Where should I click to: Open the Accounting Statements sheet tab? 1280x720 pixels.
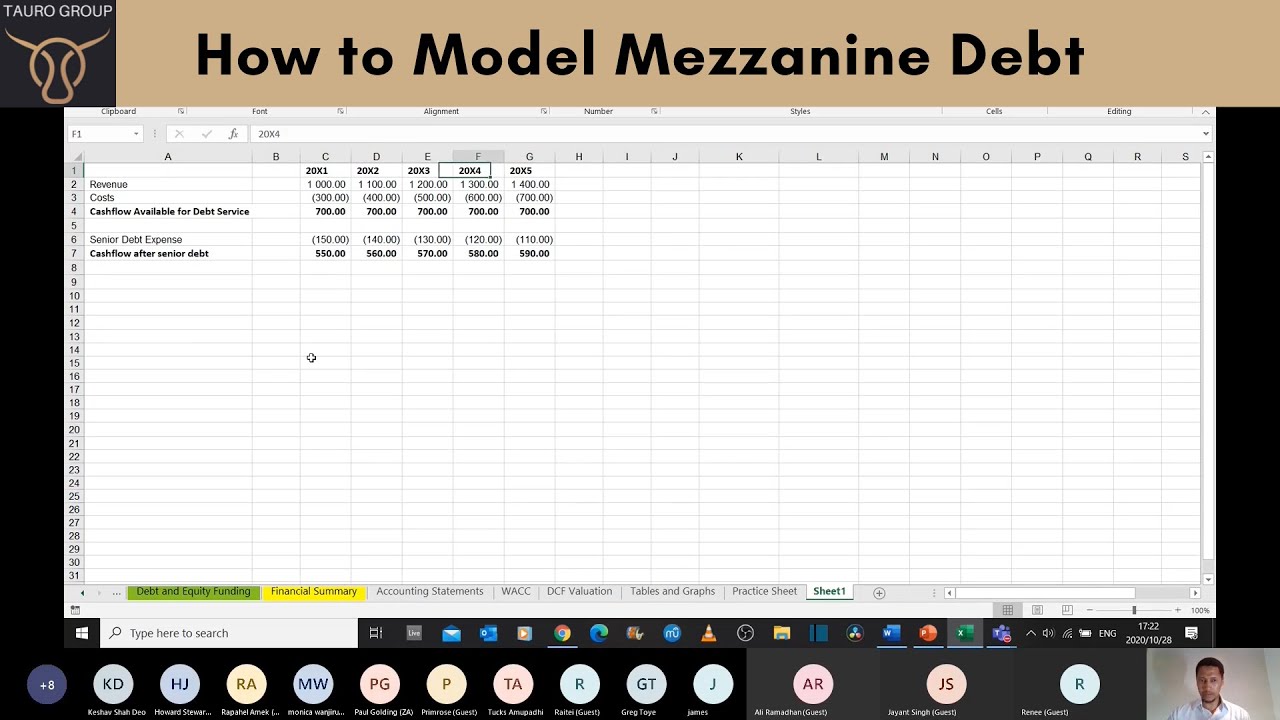coord(429,592)
